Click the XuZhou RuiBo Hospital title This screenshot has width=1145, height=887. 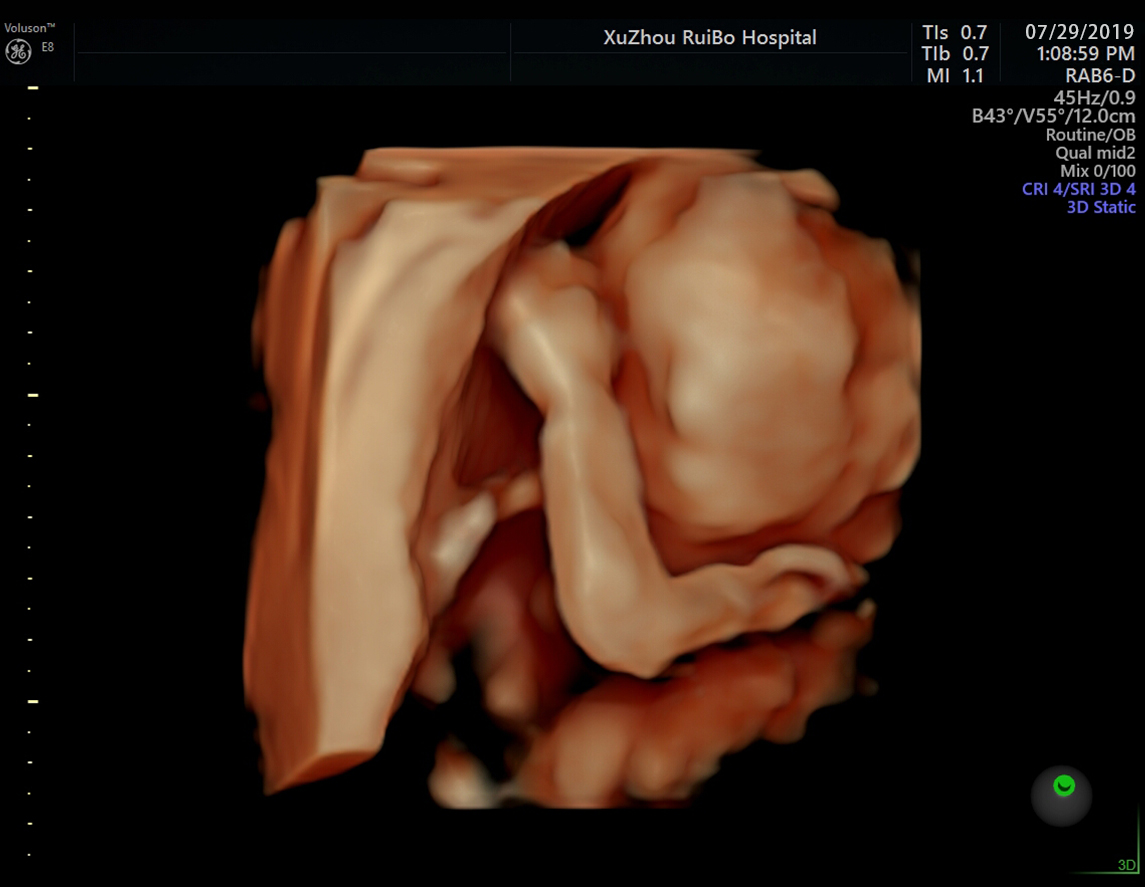pyautogui.click(x=710, y=37)
